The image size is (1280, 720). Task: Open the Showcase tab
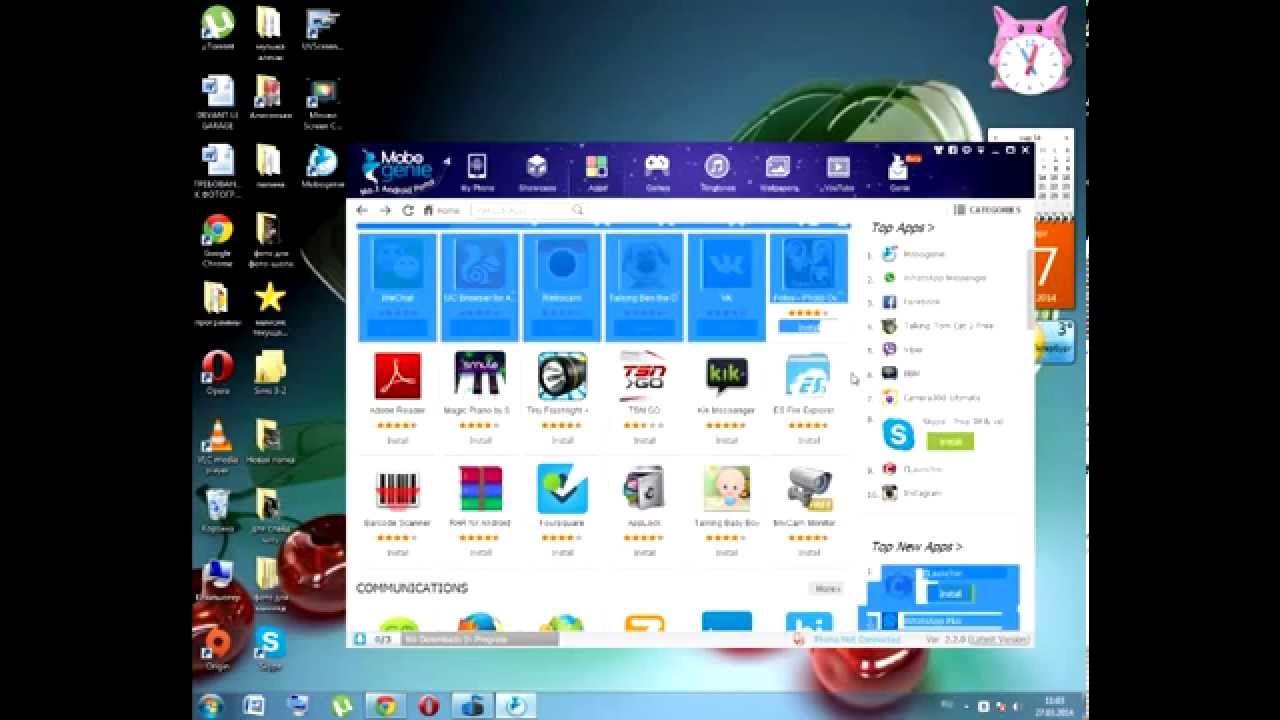(537, 172)
